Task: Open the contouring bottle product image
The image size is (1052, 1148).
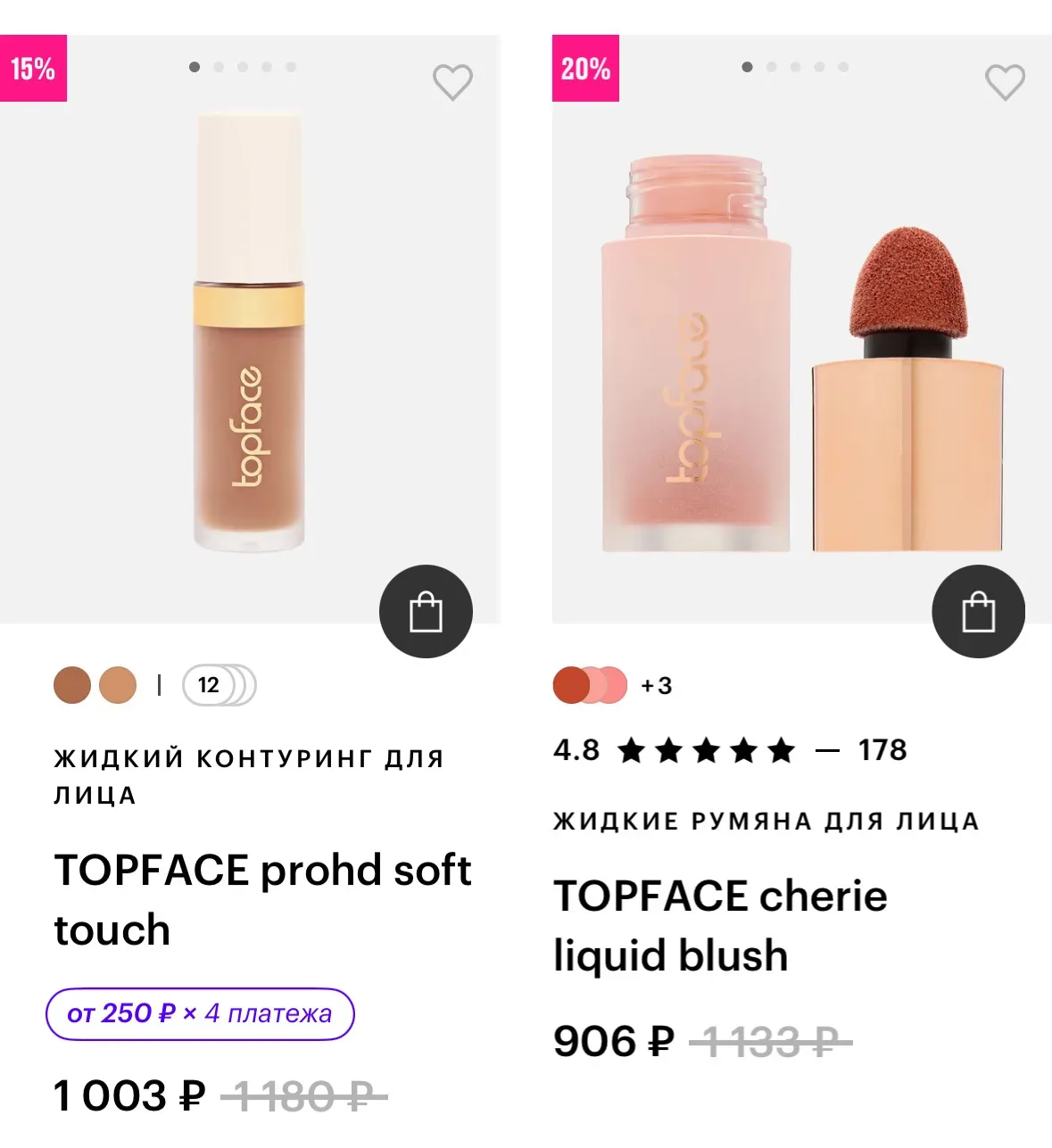Action: click(249, 332)
